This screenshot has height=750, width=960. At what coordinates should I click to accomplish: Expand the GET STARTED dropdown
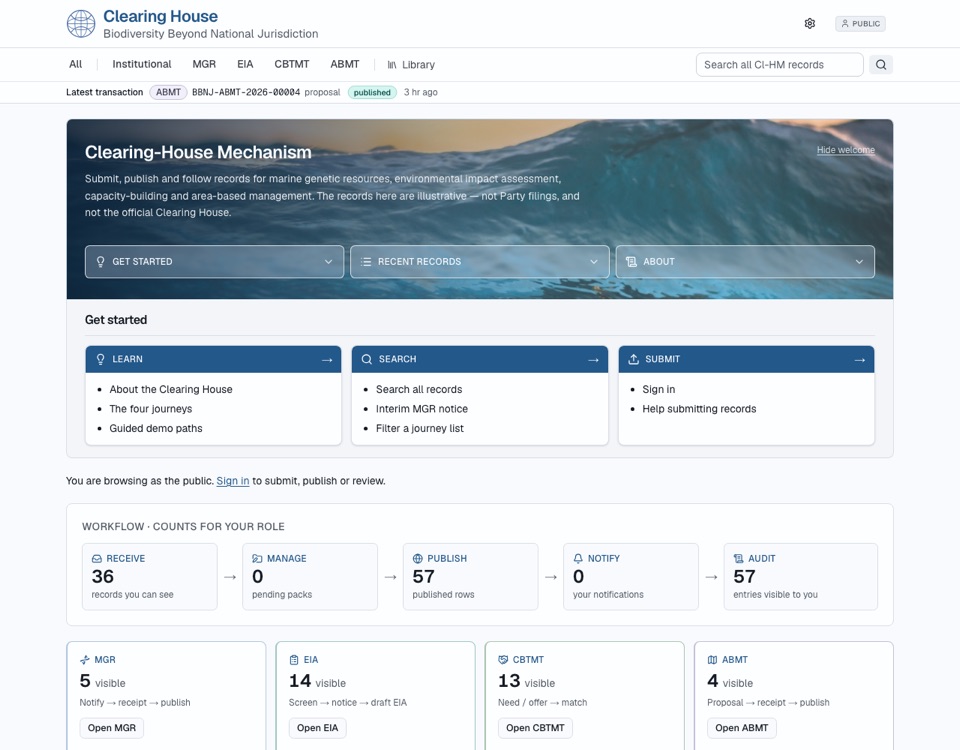pyautogui.click(x=214, y=261)
